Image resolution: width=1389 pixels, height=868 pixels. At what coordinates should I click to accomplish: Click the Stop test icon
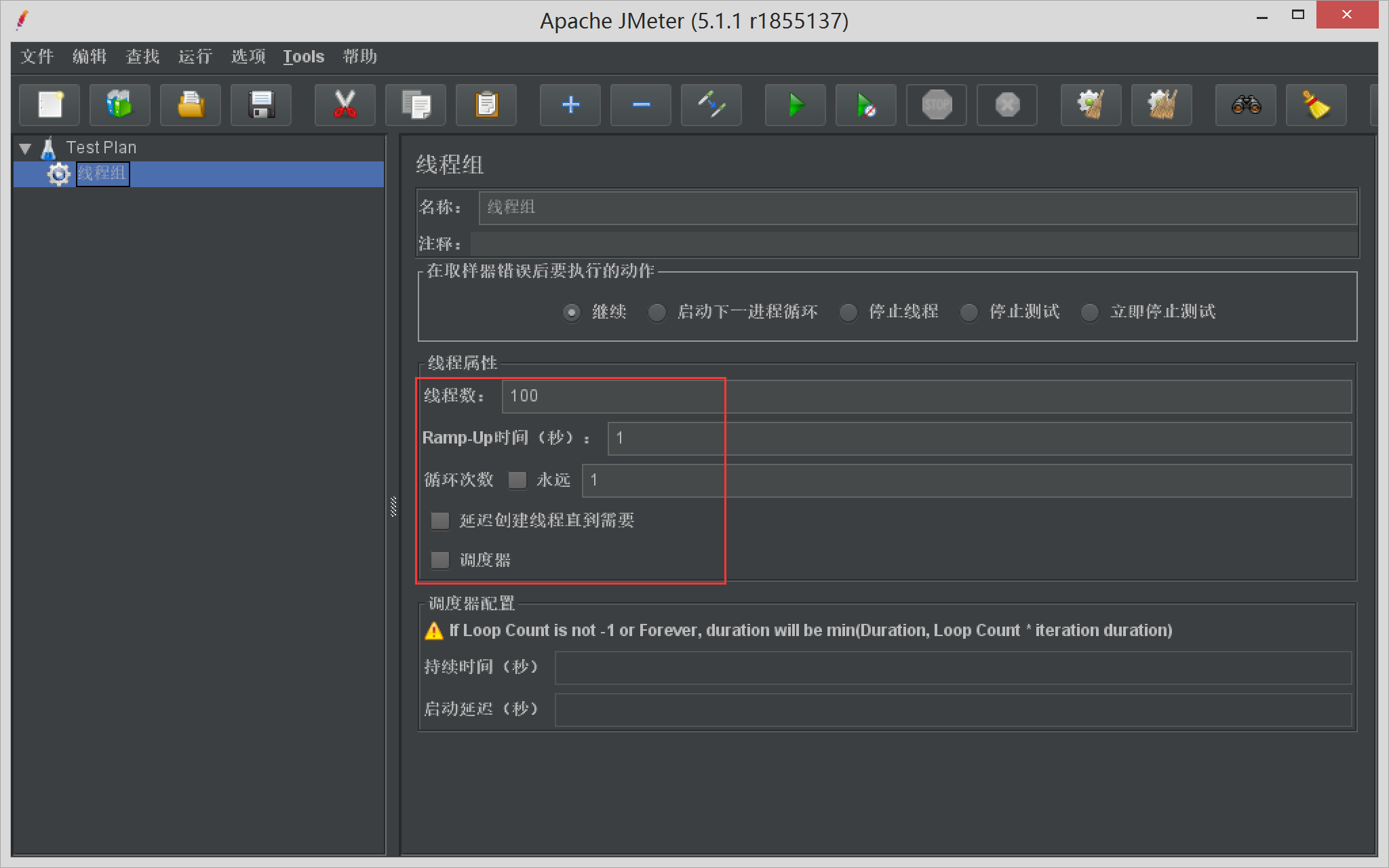tap(937, 105)
